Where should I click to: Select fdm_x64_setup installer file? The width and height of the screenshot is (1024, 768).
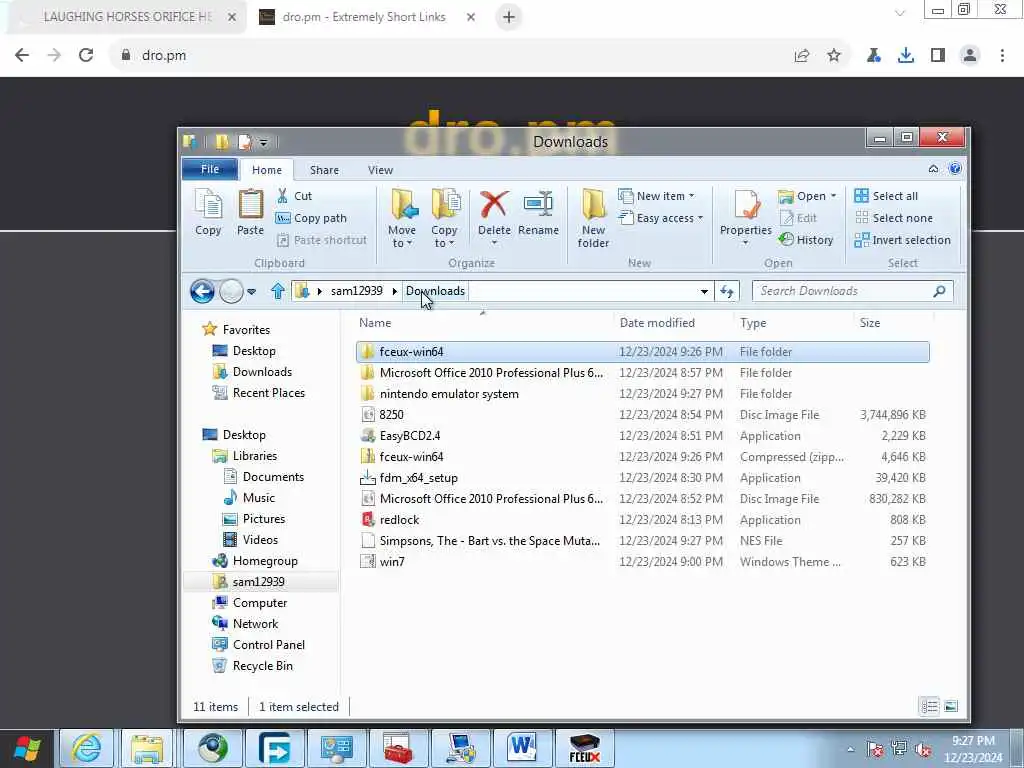643,477
